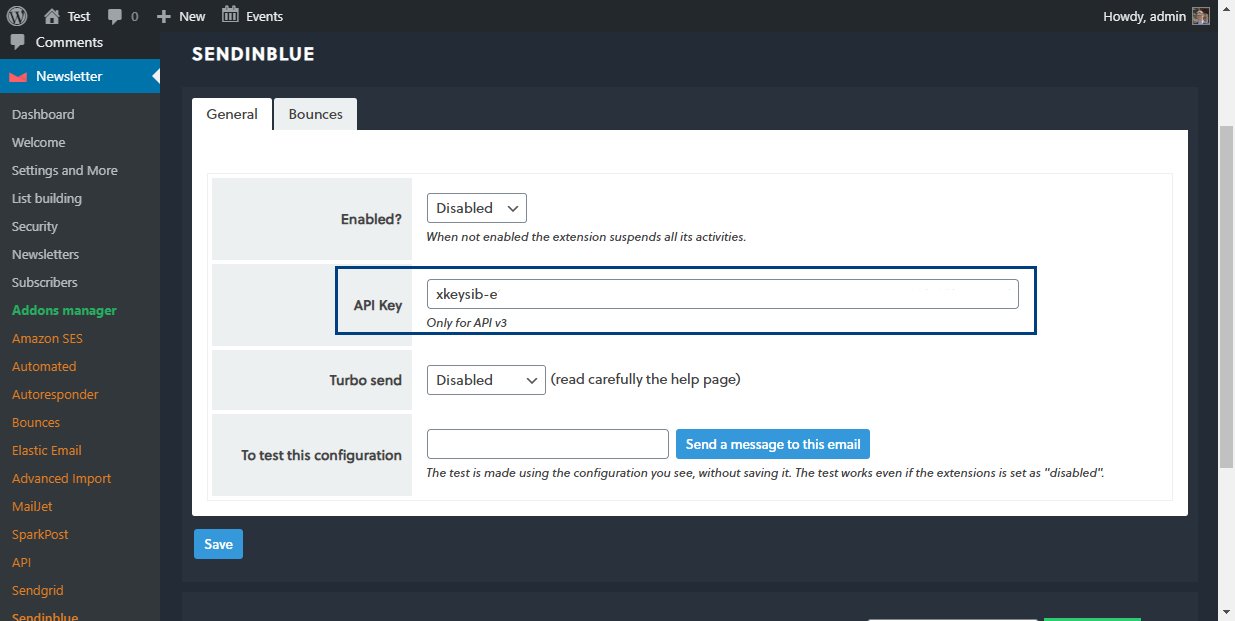Screen dimensions: 1235x621
Task: Open the Addons manager page
Action: click(x=64, y=310)
